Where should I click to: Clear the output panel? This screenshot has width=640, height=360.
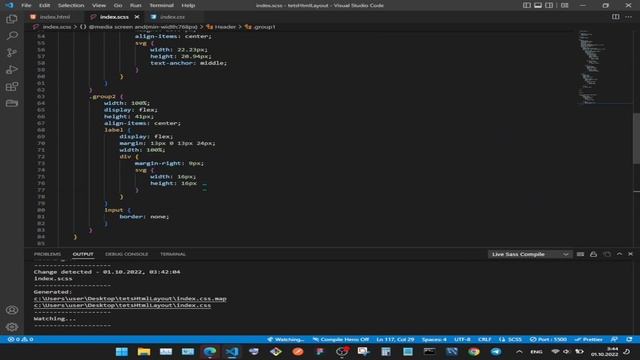coord(580,254)
